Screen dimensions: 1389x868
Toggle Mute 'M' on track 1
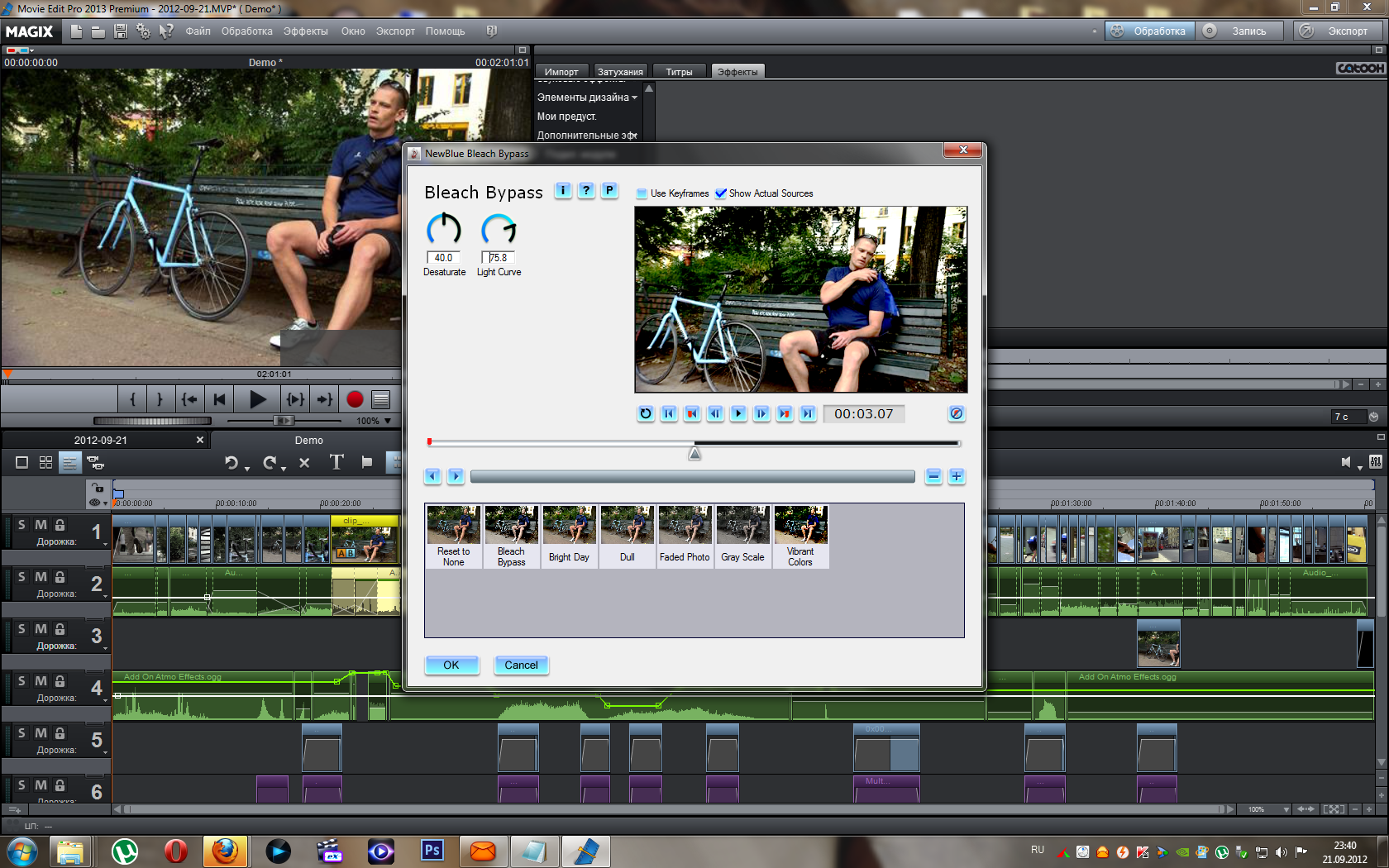(41, 525)
